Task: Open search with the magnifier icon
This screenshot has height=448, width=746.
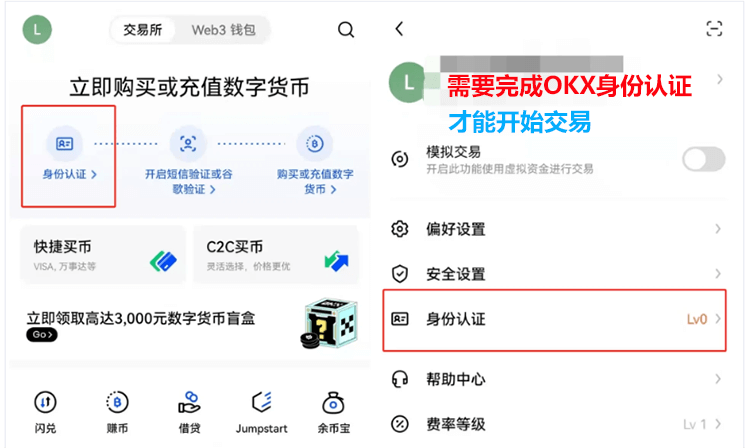Action: click(346, 29)
